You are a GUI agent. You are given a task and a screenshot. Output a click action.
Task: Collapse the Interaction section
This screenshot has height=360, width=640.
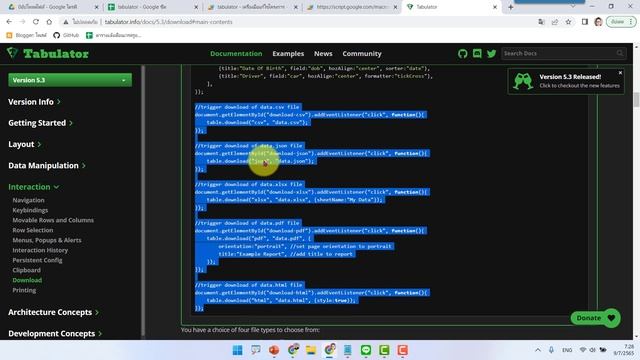[33, 187]
